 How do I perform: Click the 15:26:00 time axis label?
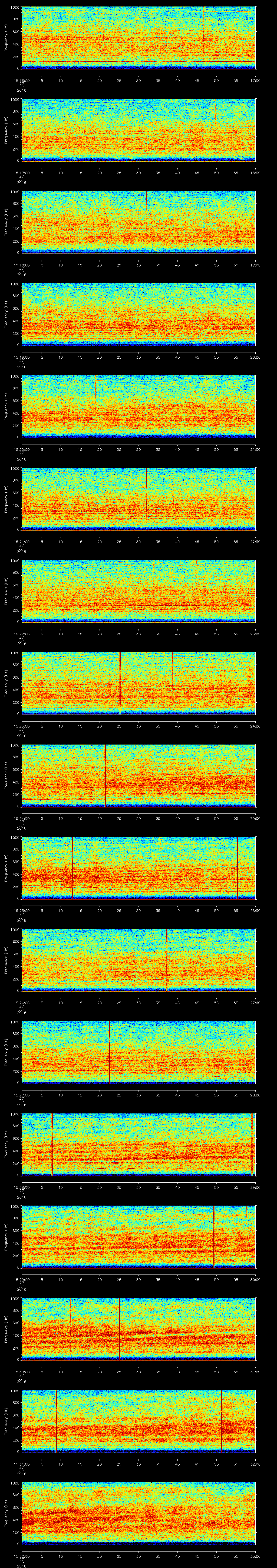tap(21, 1003)
